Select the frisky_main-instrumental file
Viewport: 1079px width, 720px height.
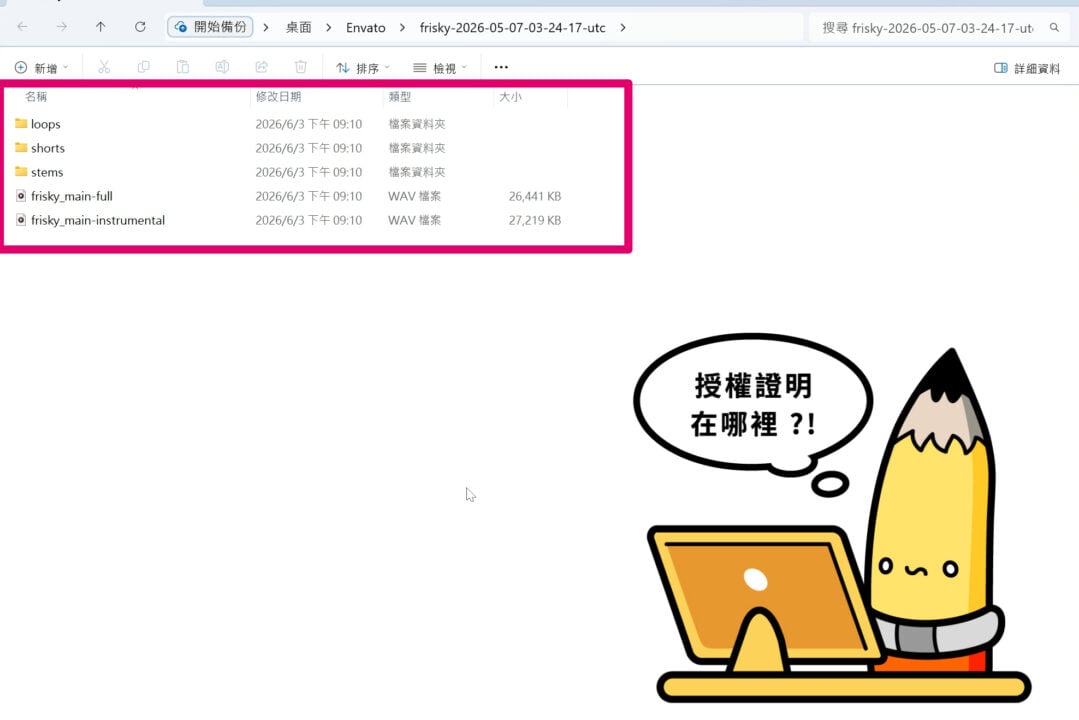tap(98, 220)
